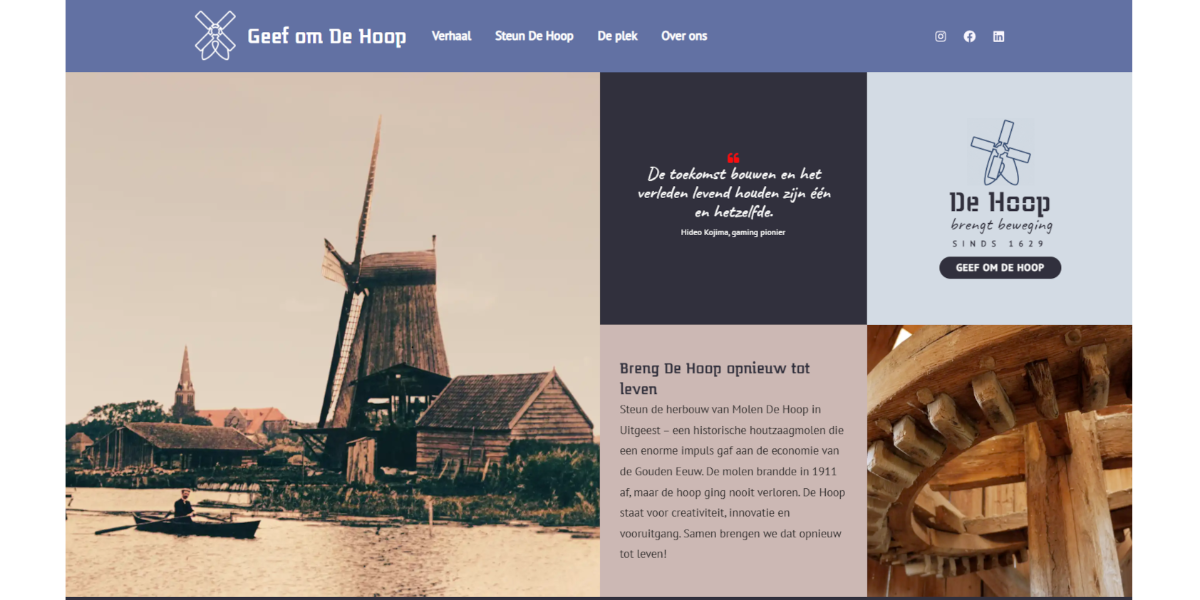The height and width of the screenshot is (600, 1200).
Task: Select the wooden gear wheel photo
Action: click(x=999, y=461)
